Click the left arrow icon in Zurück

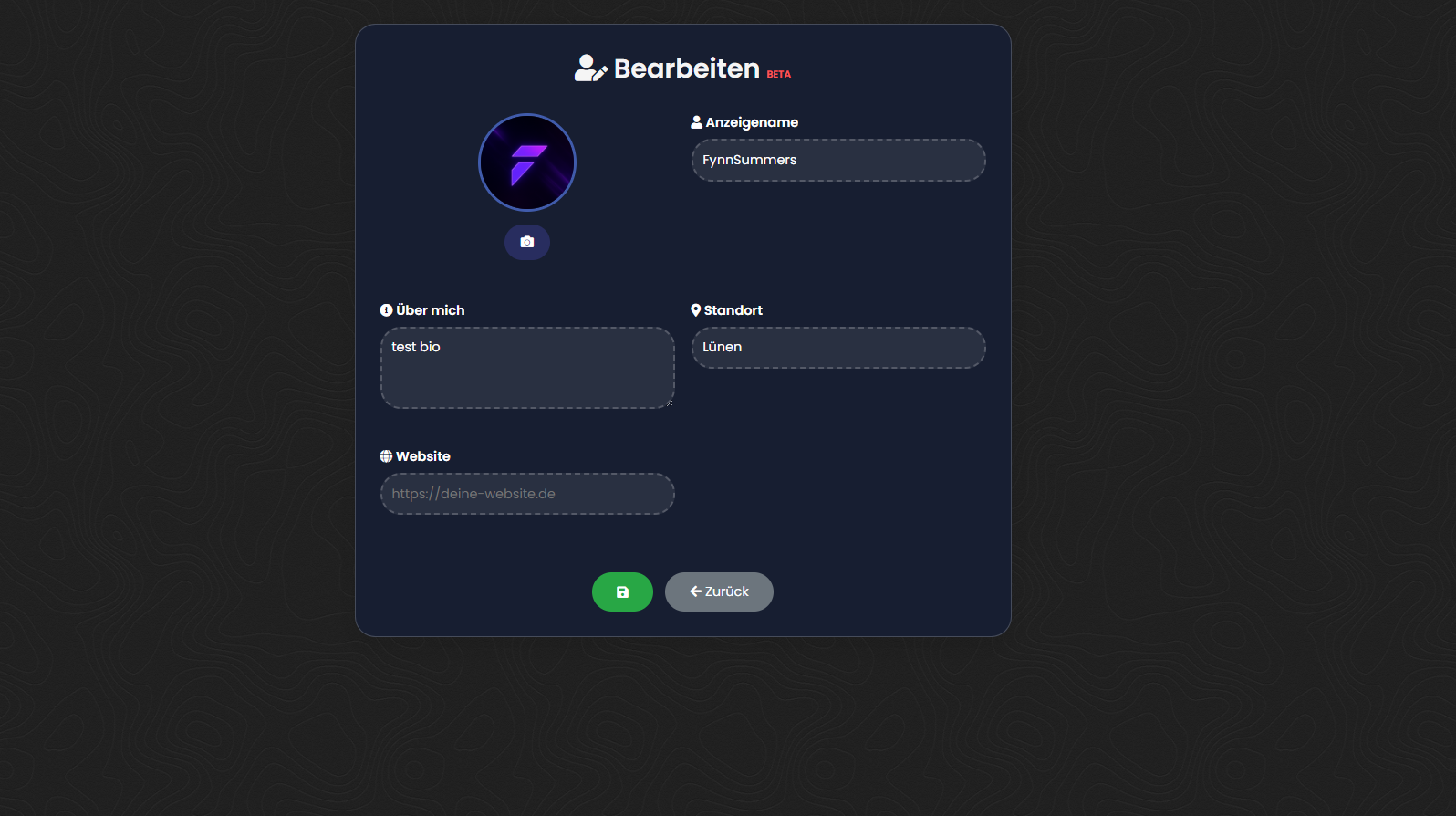[695, 591]
